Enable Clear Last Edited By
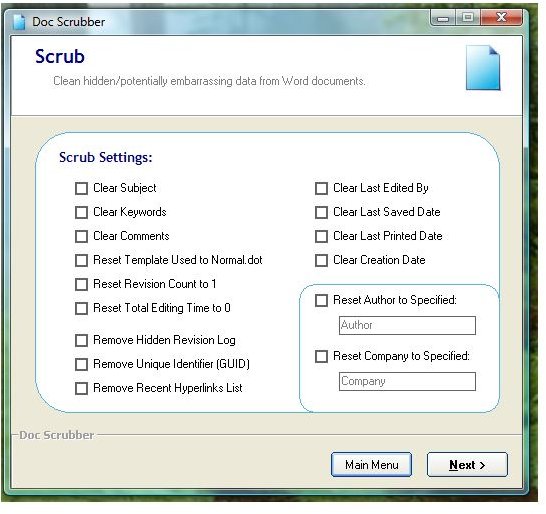This screenshot has width=546, height=514. [x=321, y=188]
